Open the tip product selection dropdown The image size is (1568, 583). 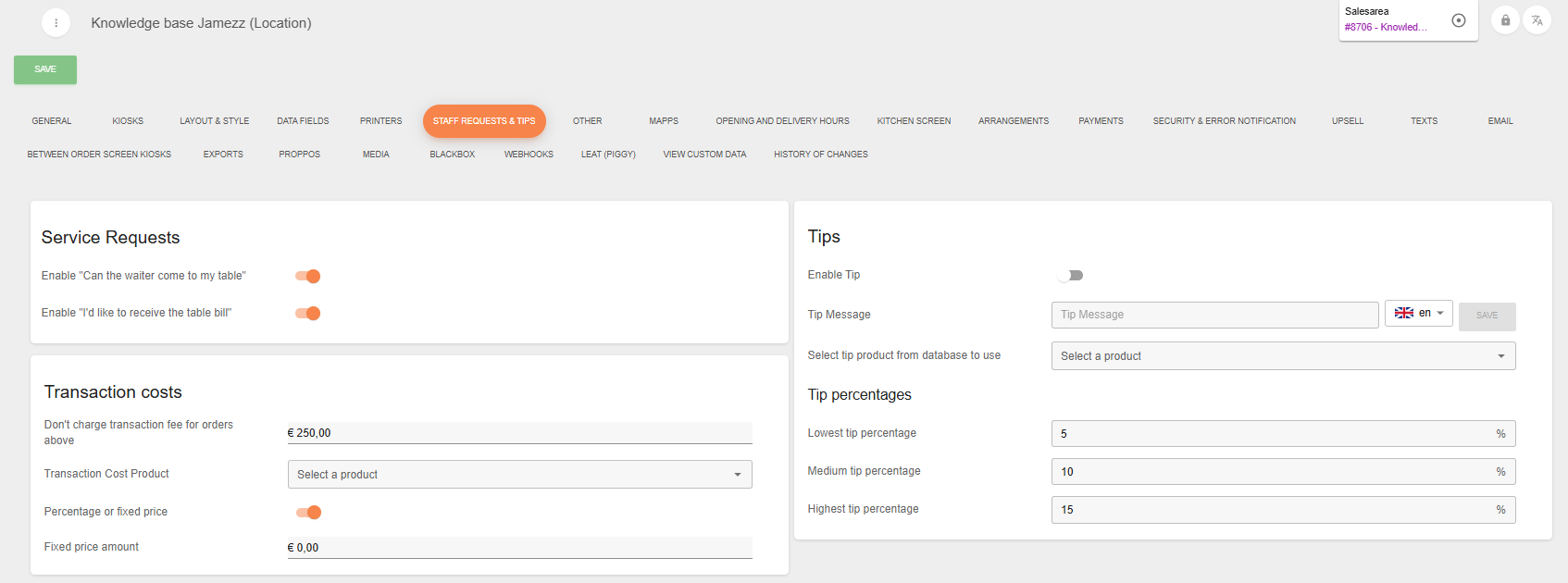coord(1283,356)
